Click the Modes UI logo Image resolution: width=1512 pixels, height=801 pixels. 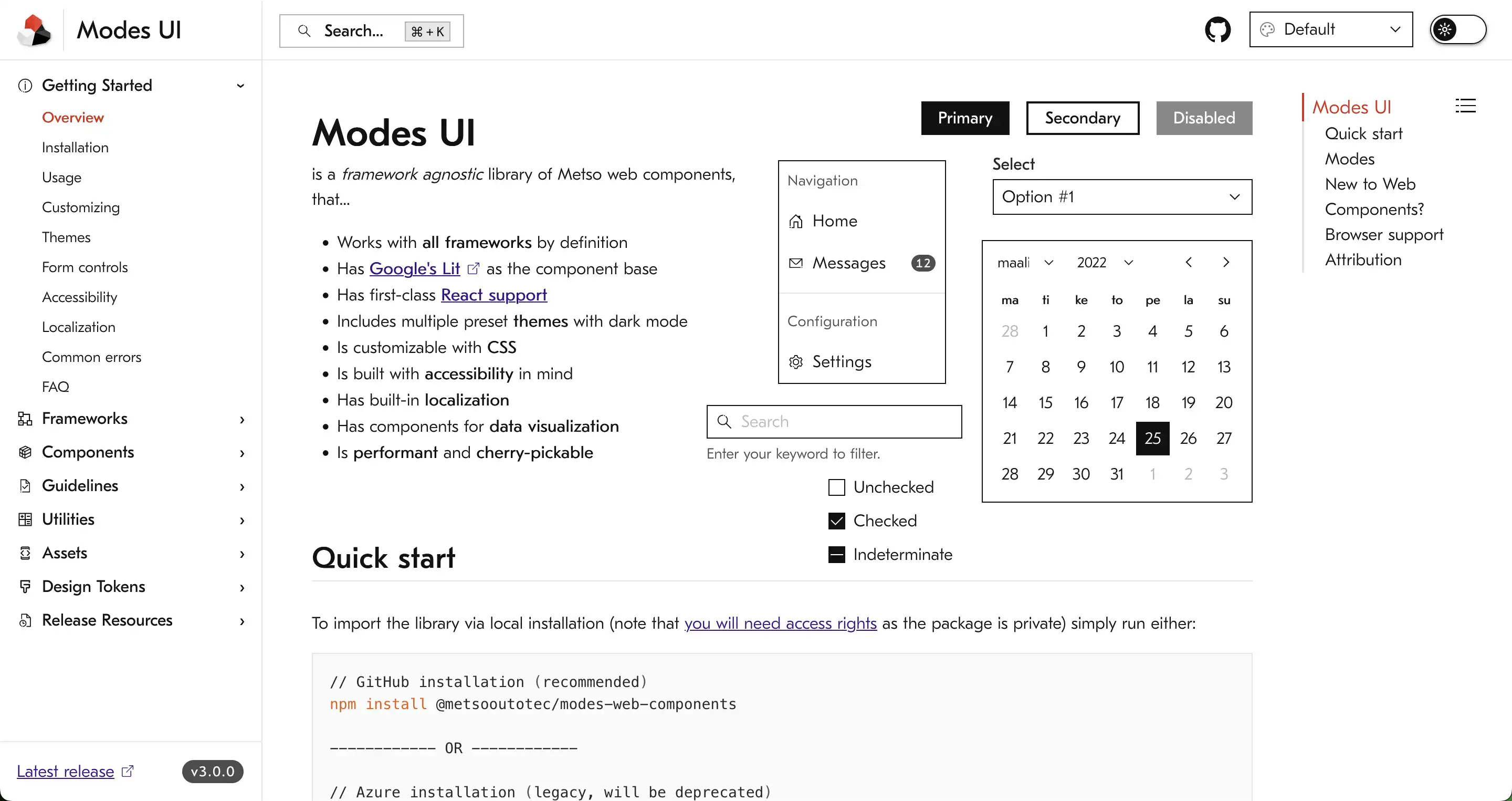(34, 29)
